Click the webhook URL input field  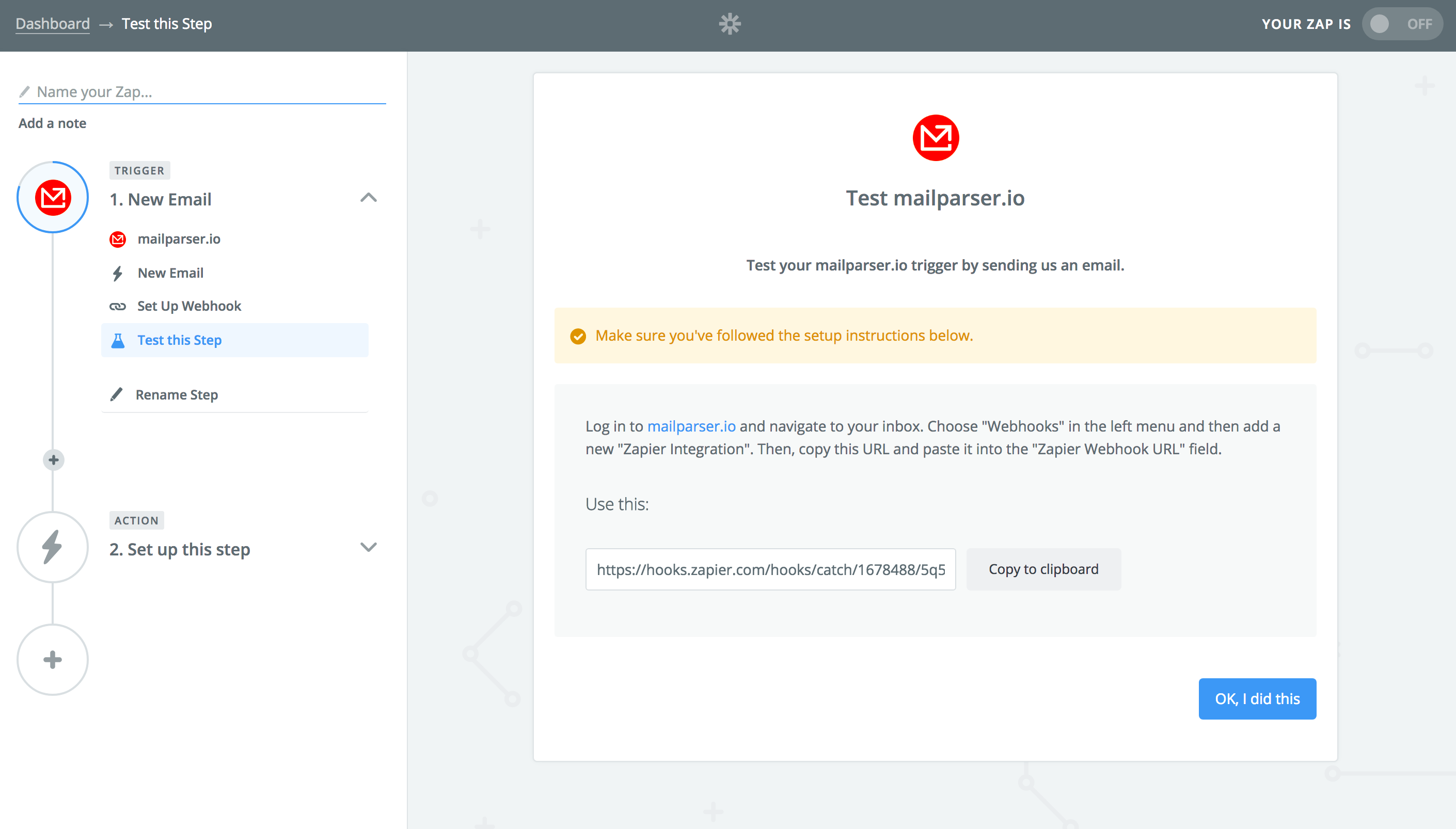point(770,569)
